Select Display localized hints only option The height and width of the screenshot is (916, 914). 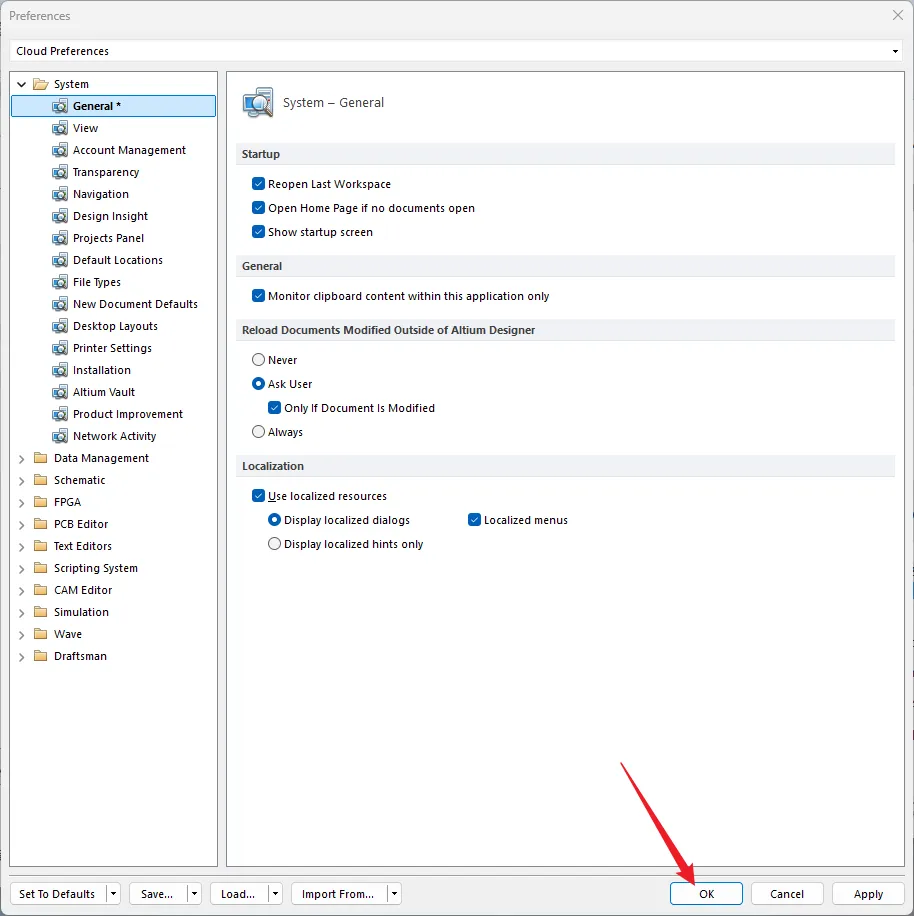click(x=274, y=544)
